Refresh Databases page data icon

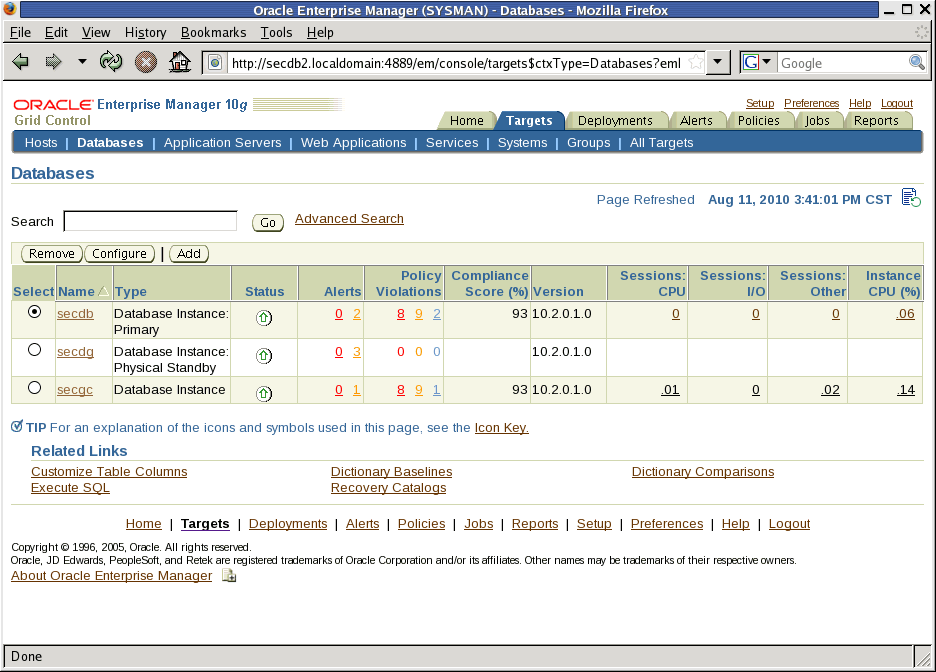click(x=911, y=198)
